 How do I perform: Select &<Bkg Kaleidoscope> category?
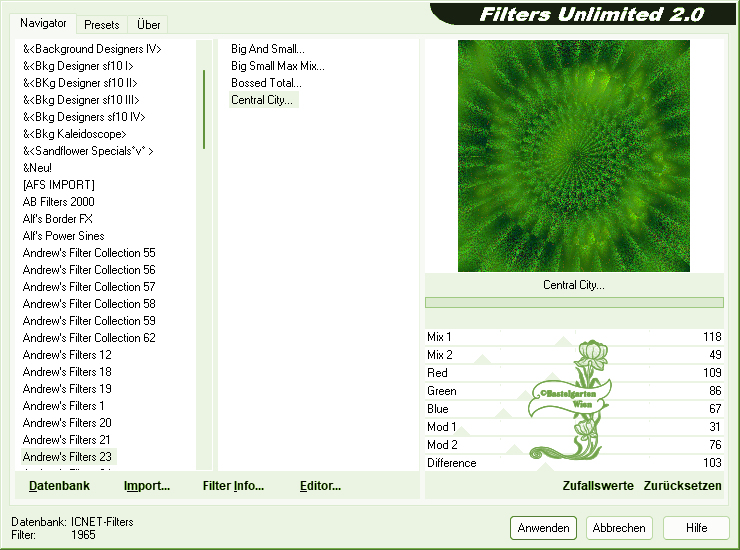75,134
